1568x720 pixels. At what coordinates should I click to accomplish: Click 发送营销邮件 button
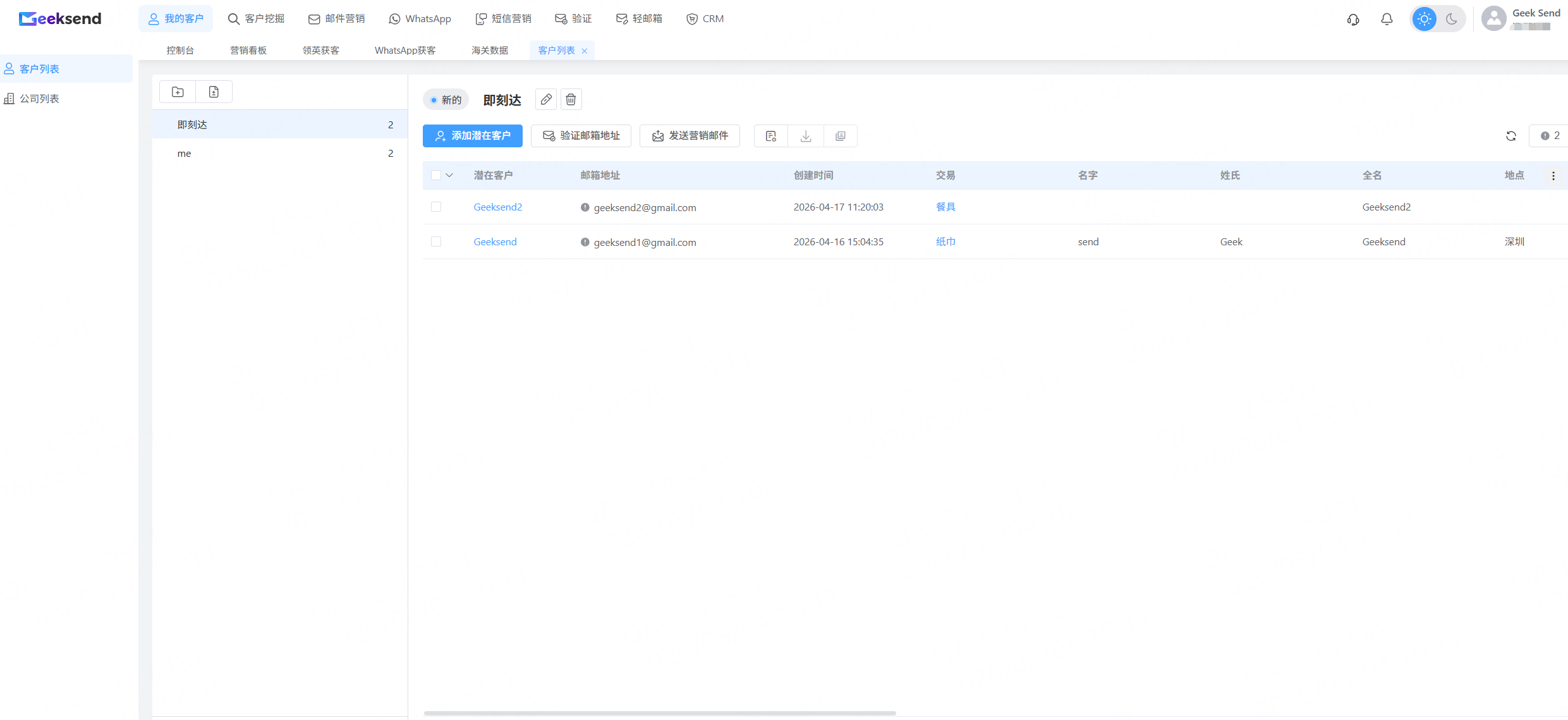690,136
